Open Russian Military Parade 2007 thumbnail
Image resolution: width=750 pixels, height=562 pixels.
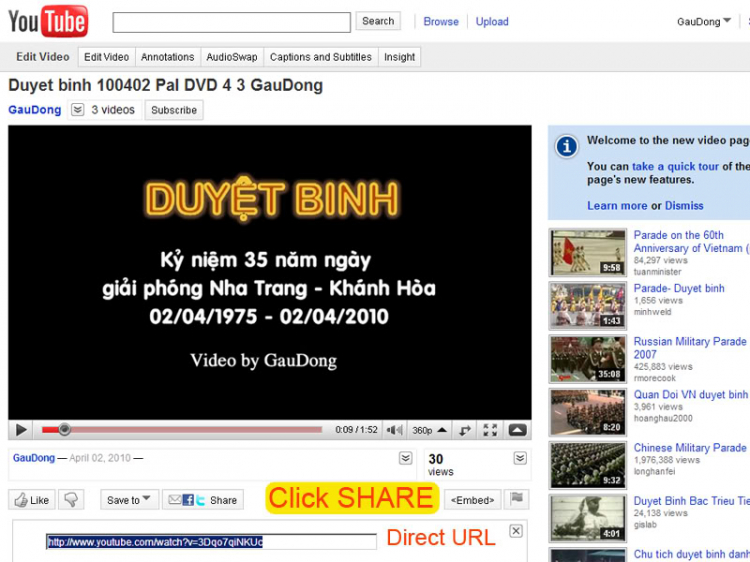[x=587, y=359]
